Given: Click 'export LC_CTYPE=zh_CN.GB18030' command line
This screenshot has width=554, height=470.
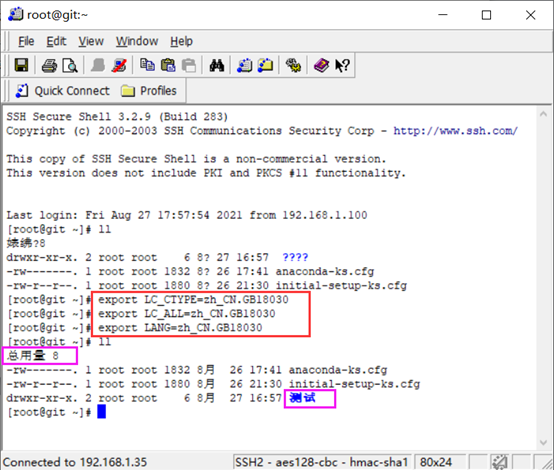Looking at the screenshot, I should click(x=193, y=300).
